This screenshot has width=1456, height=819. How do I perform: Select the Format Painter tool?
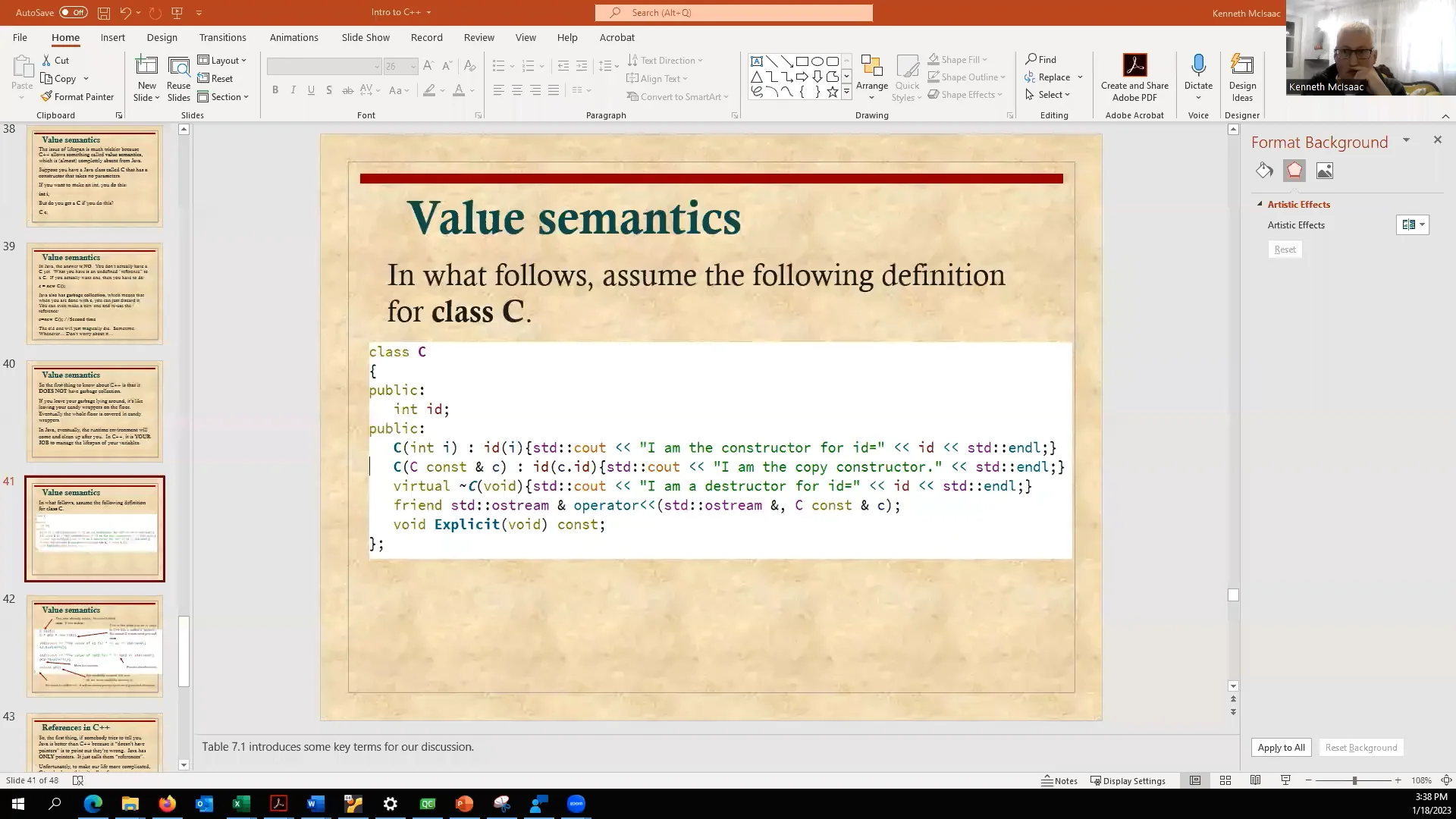click(x=78, y=96)
